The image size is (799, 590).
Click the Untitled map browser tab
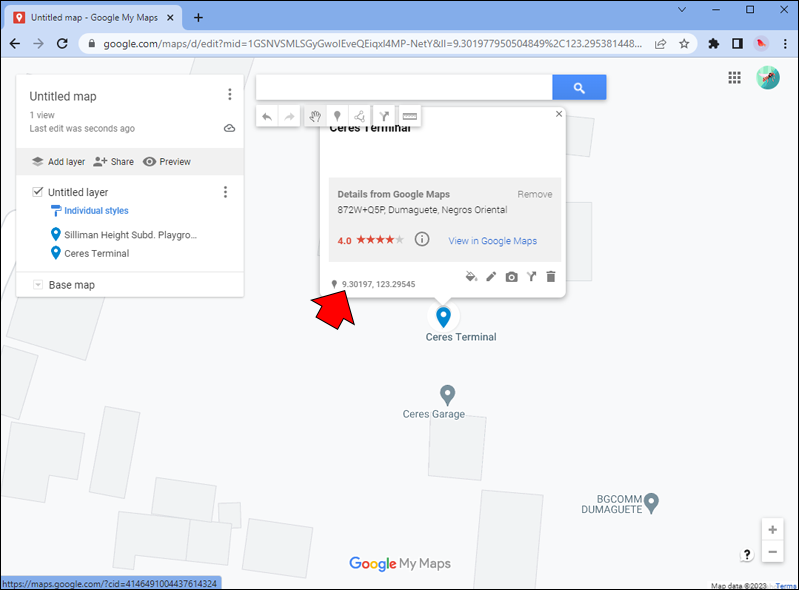94,17
